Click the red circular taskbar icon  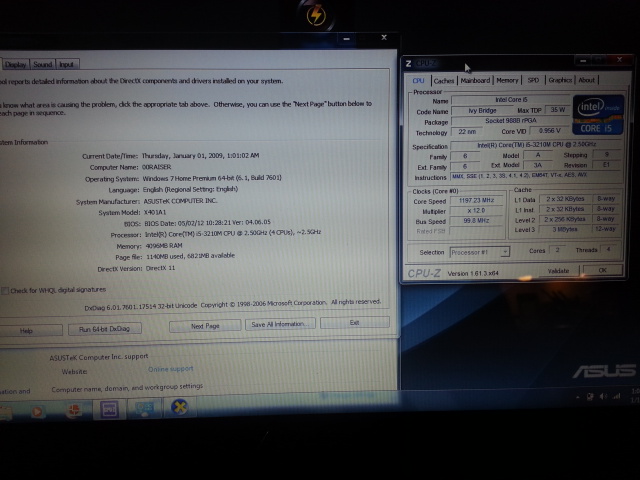73,411
